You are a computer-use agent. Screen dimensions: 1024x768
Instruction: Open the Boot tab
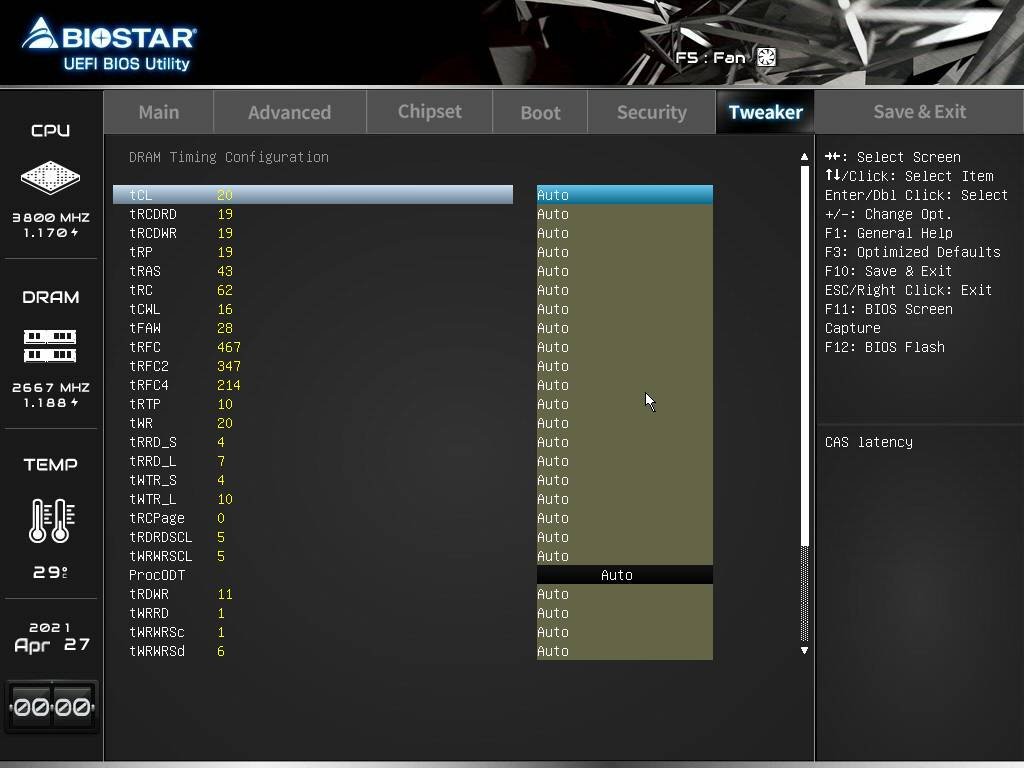point(540,112)
